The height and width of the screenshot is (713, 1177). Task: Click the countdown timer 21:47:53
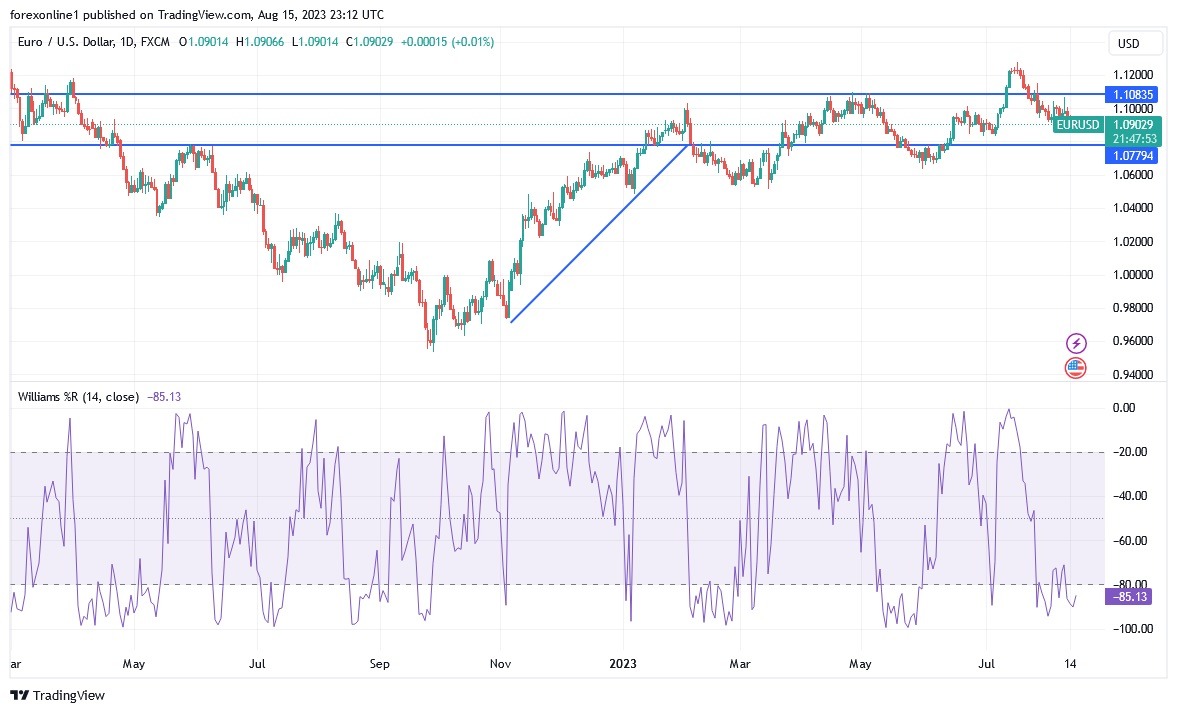click(x=1133, y=139)
